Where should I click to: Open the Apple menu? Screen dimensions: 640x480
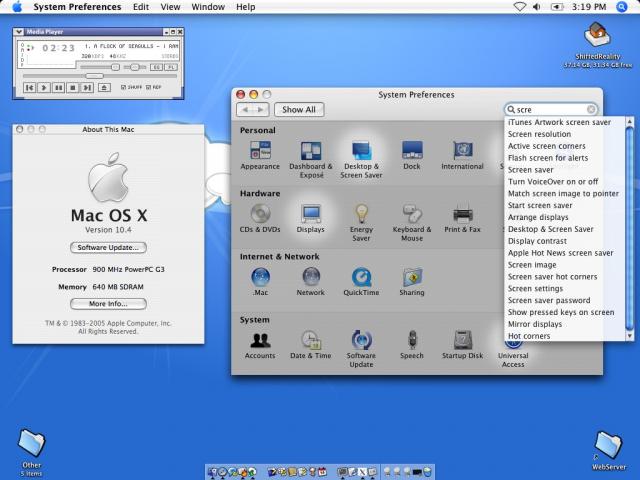17,7
